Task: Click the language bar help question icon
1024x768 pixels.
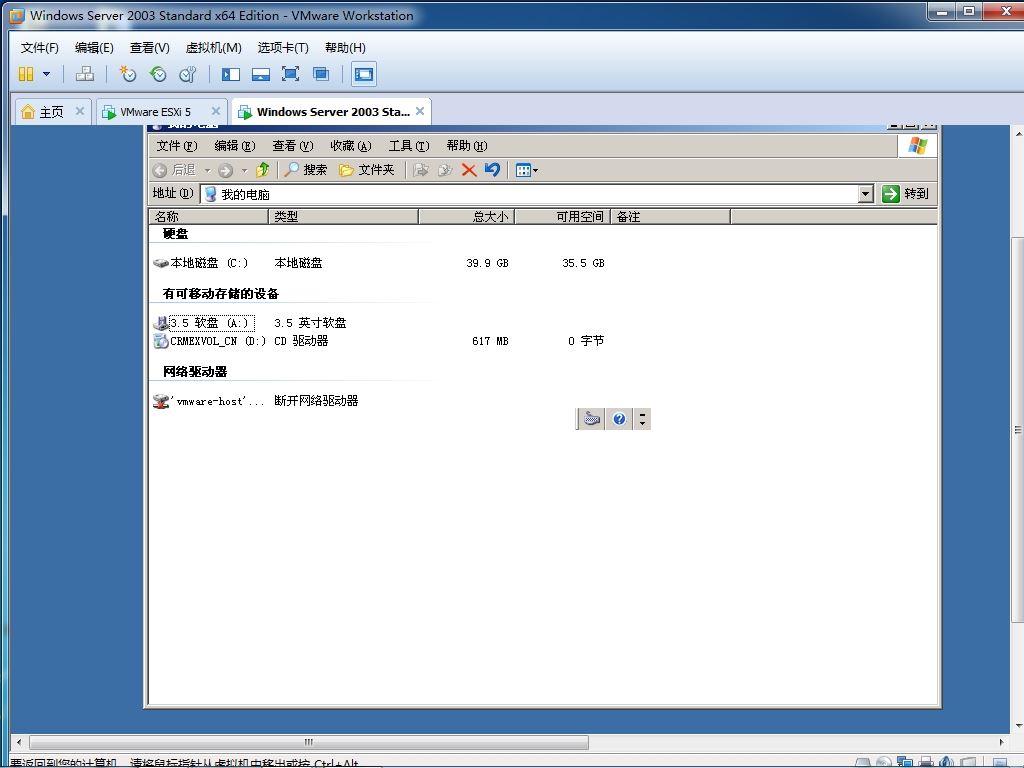Action: (619, 419)
